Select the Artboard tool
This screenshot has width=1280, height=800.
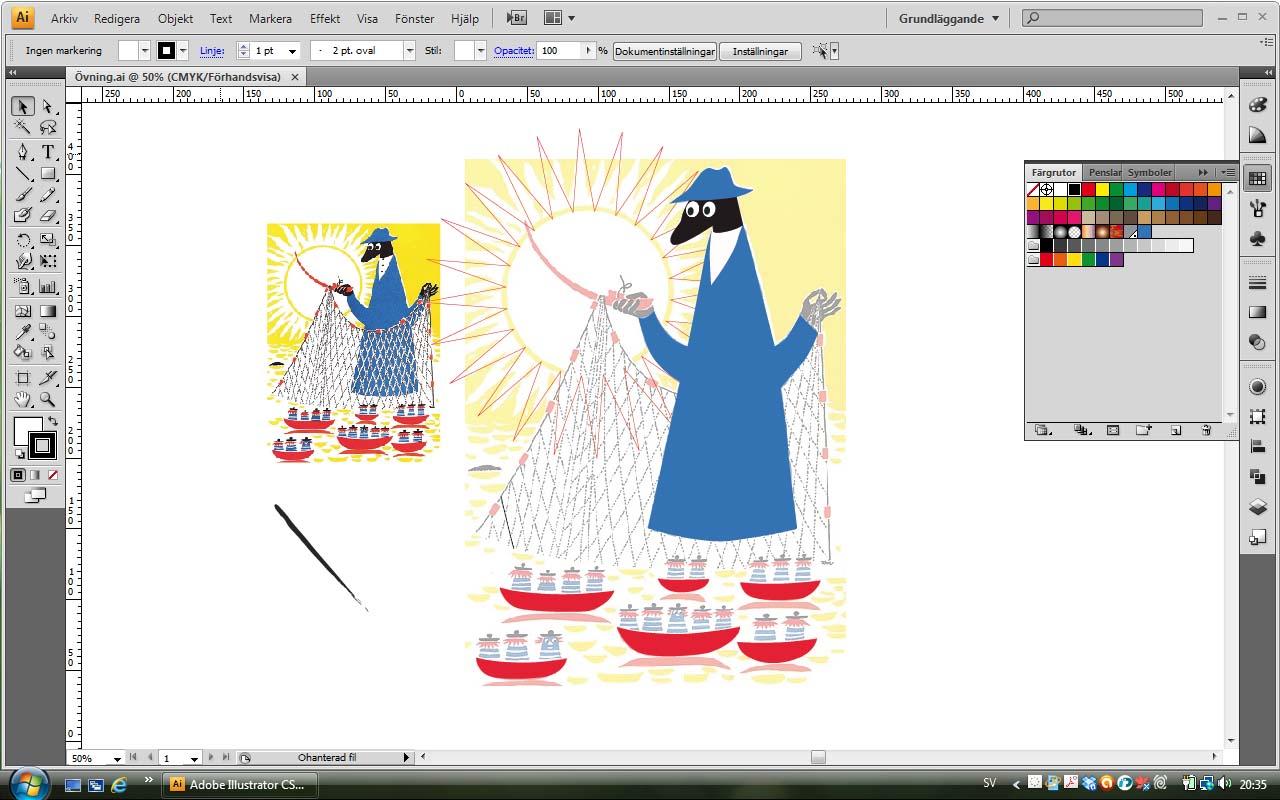(22, 378)
